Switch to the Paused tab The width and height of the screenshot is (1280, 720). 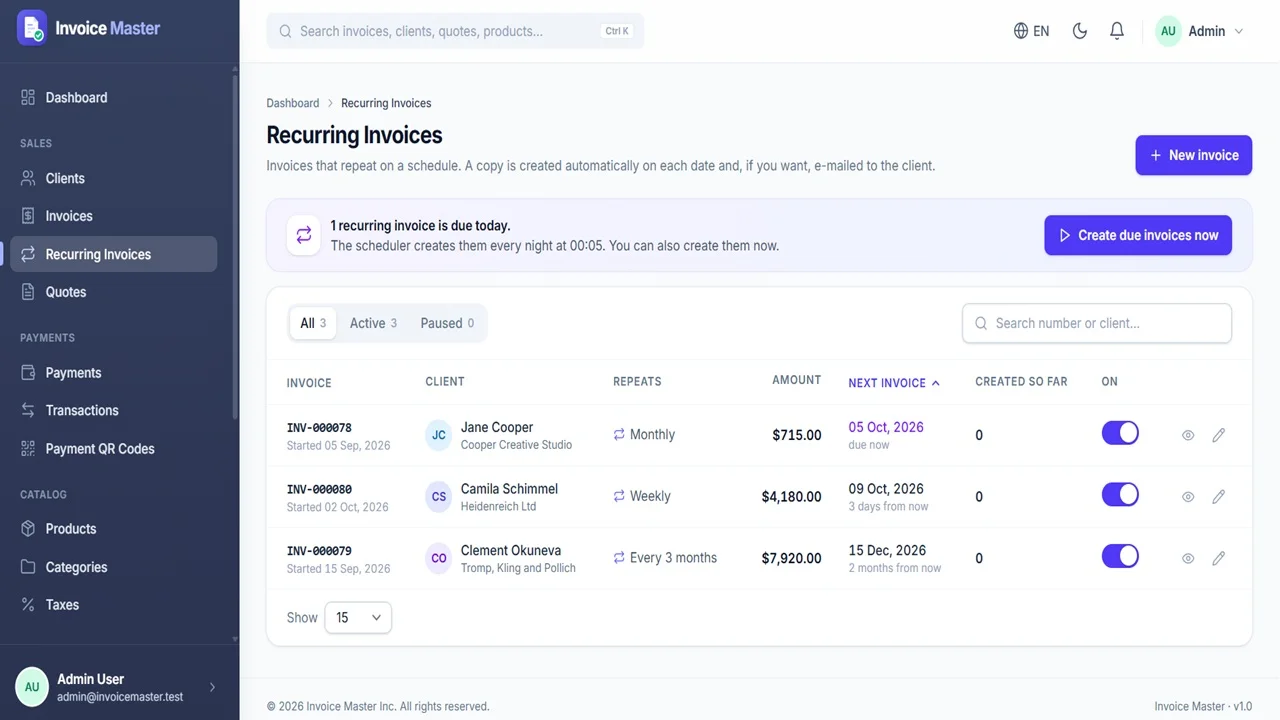coord(447,323)
